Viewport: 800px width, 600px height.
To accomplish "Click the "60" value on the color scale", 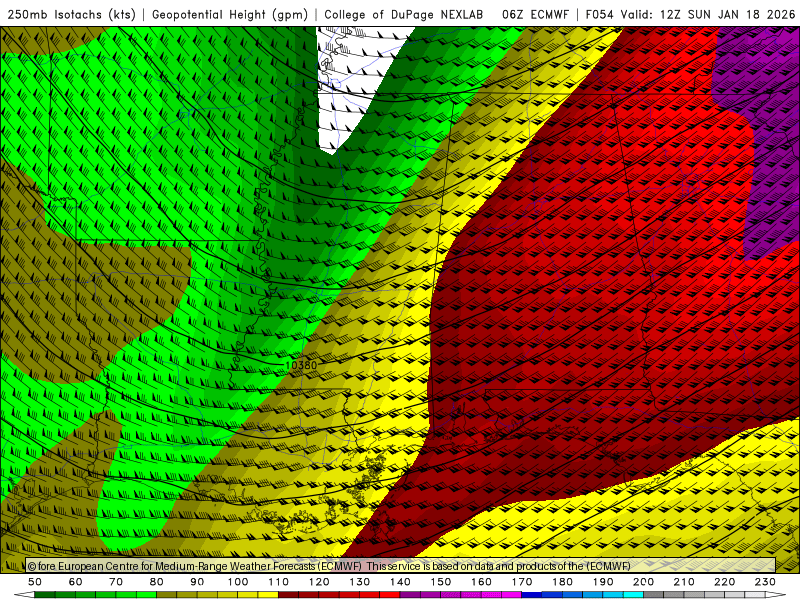I will click(75, 582).
